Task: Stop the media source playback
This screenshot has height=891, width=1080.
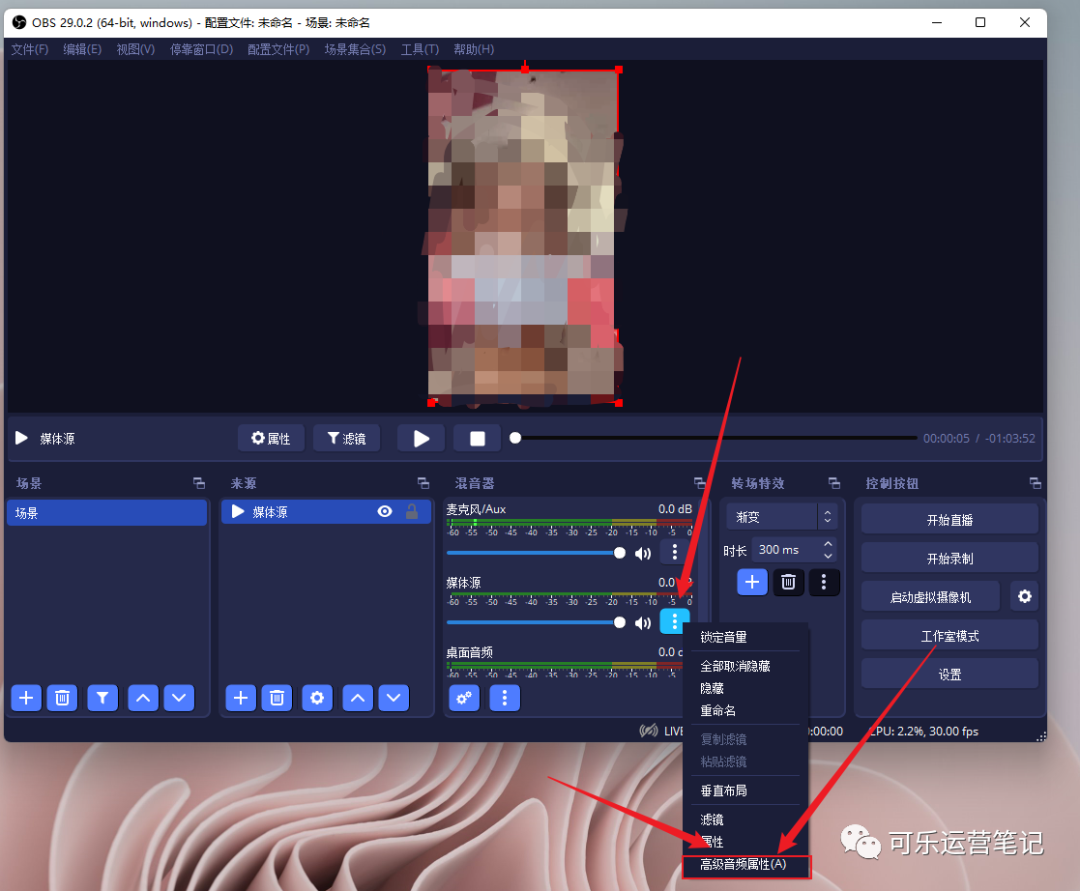Action: click(477, 439)
